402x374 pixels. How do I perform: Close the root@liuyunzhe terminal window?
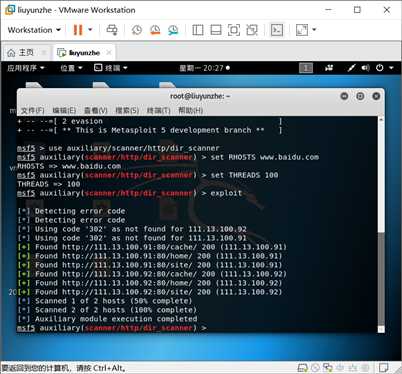click(x=376, y=96)
